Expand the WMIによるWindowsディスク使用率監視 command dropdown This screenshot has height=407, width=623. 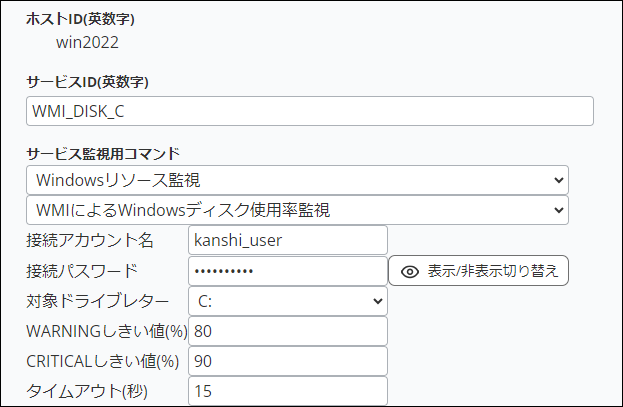(297, 210)
